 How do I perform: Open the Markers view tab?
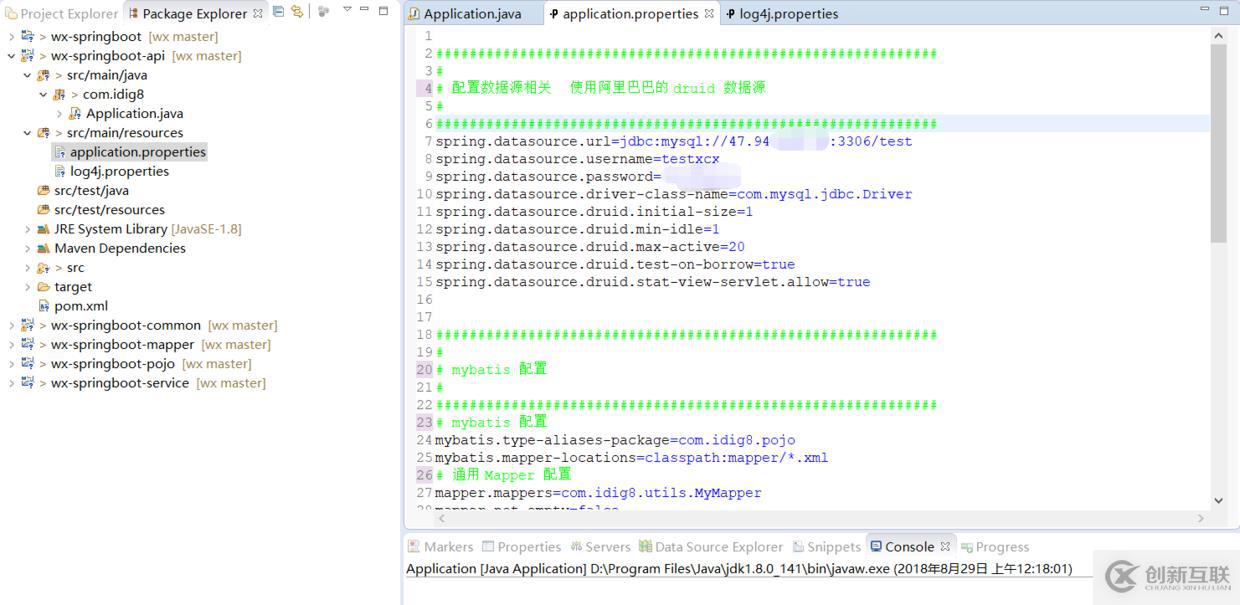point(440,547)
